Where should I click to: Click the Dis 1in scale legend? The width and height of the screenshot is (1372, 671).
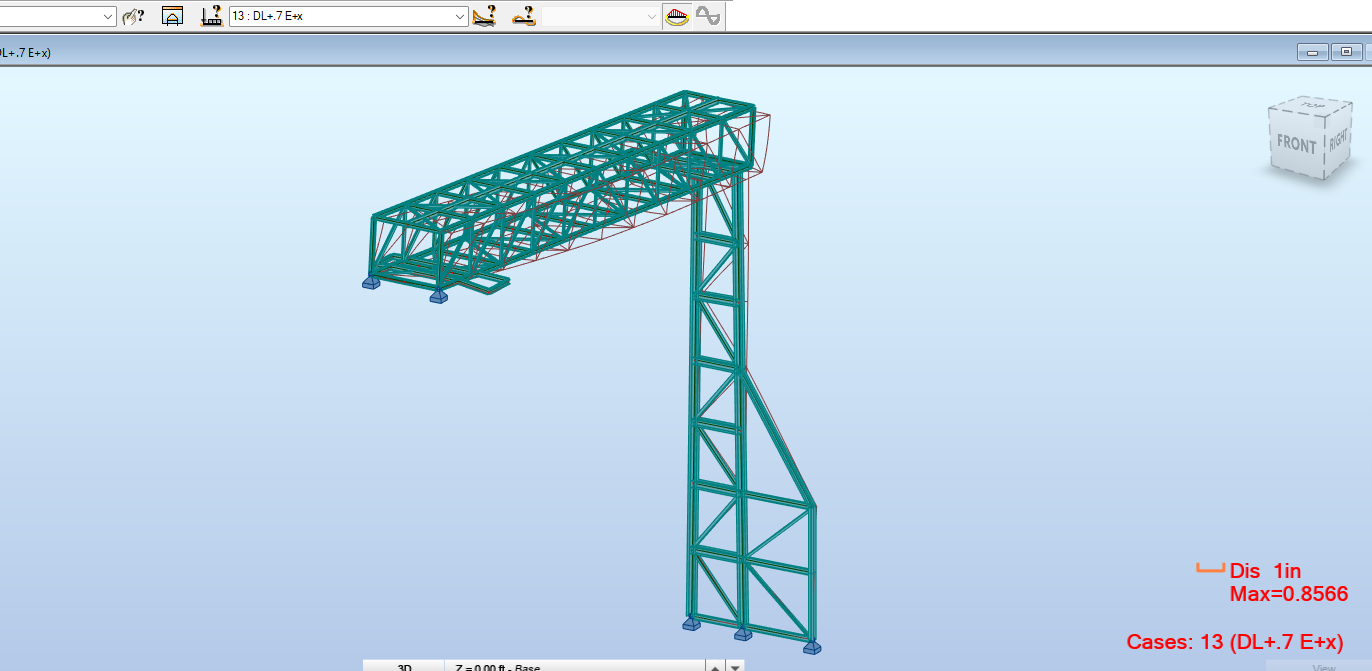click(x=1249, y=571)
